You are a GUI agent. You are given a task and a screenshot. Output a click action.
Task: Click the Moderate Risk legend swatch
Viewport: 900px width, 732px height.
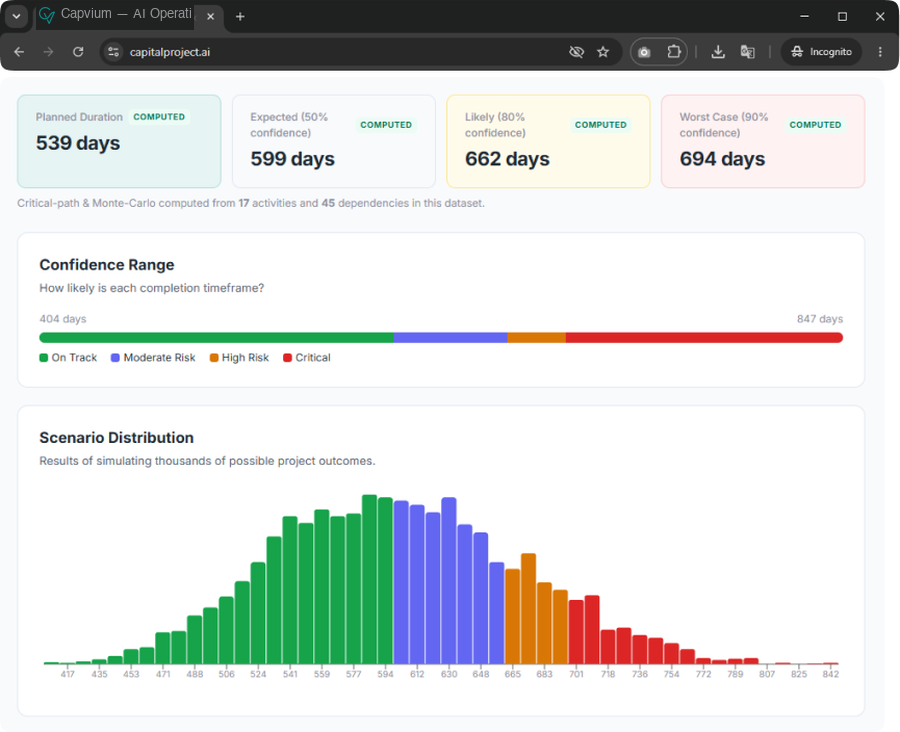(115, 358)
